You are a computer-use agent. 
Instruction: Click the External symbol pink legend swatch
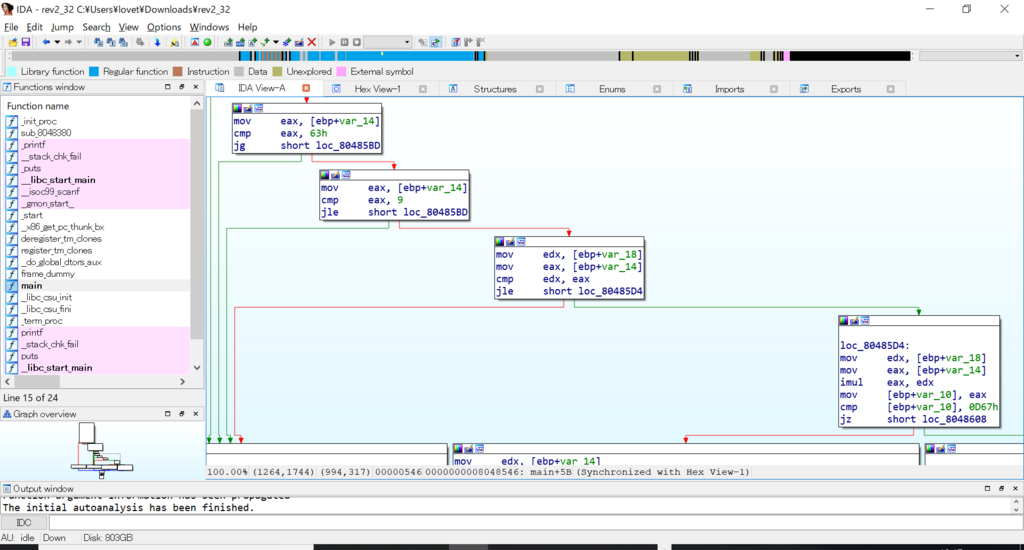pyautogui.click(x=341, y=71)
